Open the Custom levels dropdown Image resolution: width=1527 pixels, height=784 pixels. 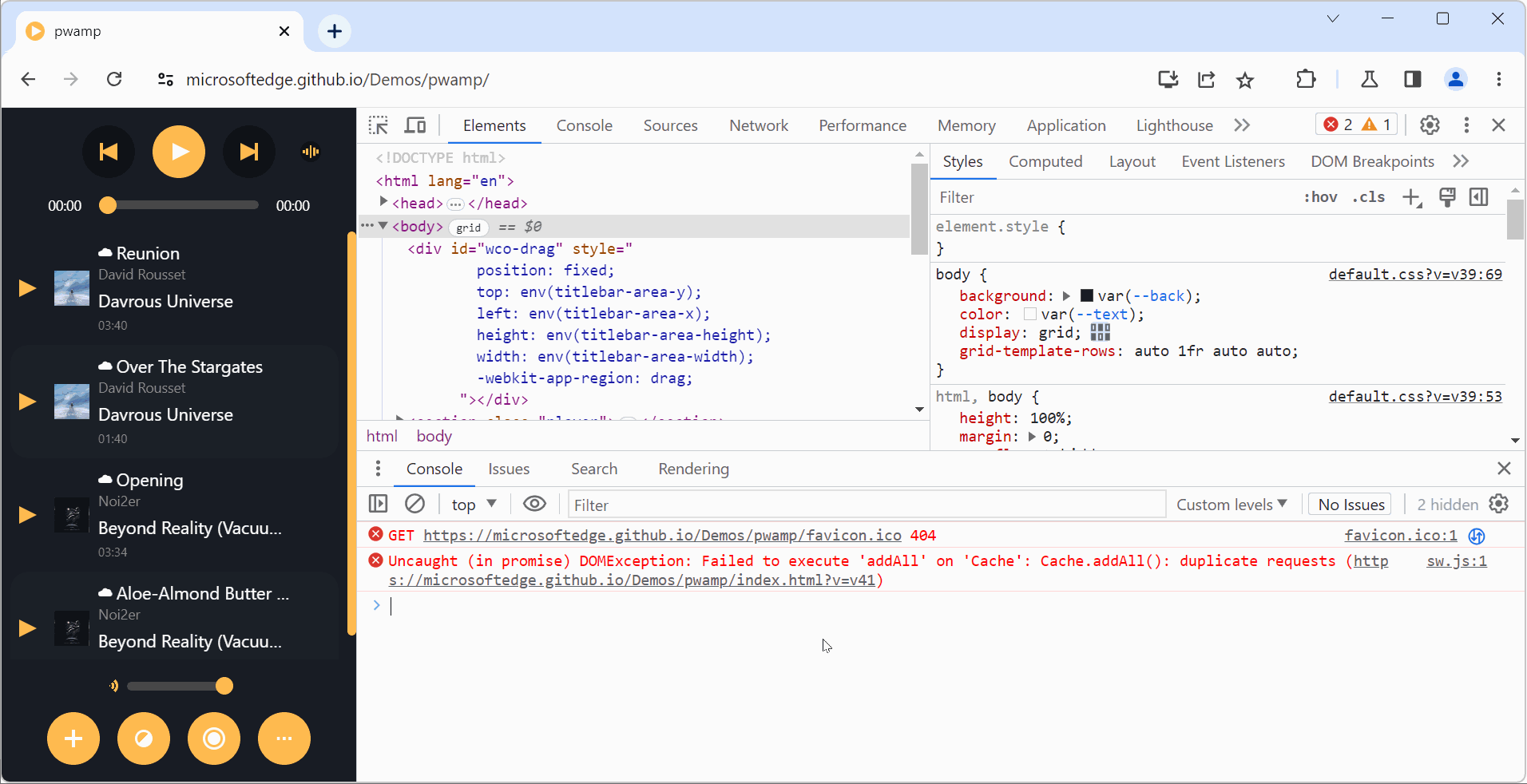pyautogui.click(x=1232, y=505)
